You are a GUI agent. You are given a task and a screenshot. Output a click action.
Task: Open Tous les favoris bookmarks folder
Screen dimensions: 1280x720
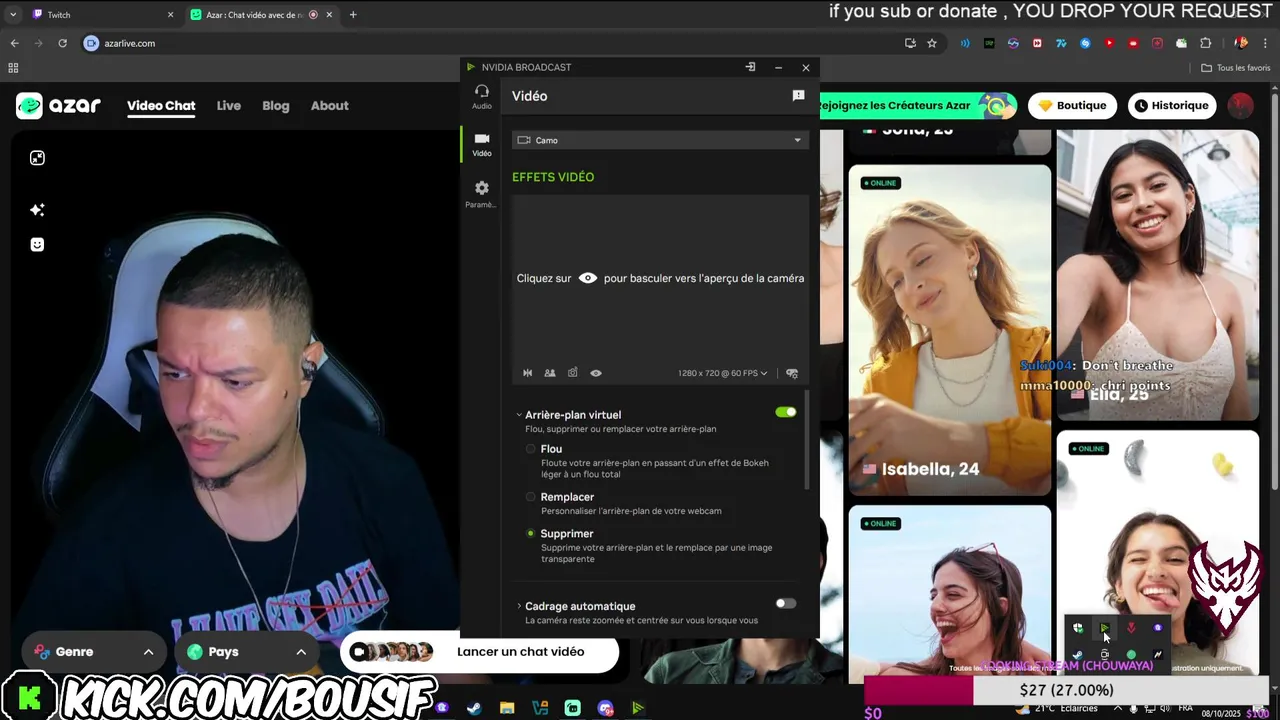(1236, 68)
